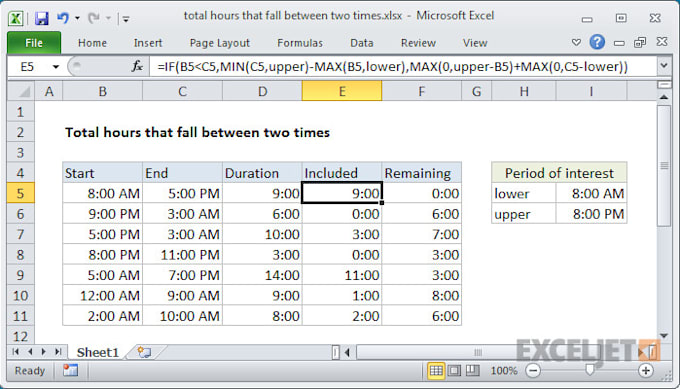Switch to Page Break Preview
The image size is (680, 389).
[472, 371]
